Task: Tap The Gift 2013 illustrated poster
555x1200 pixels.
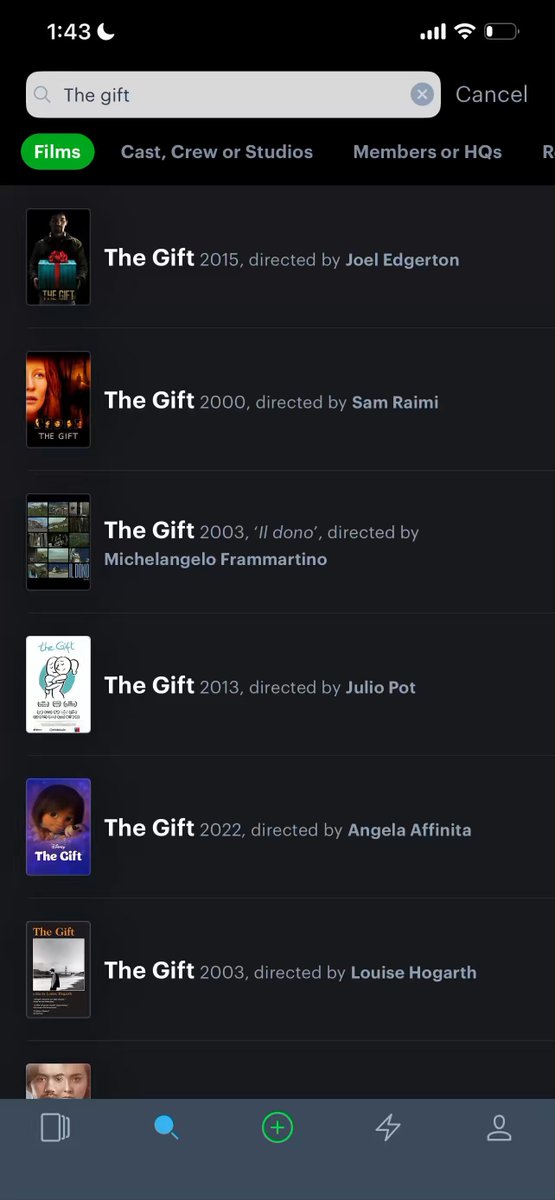Action: point(58,684)
